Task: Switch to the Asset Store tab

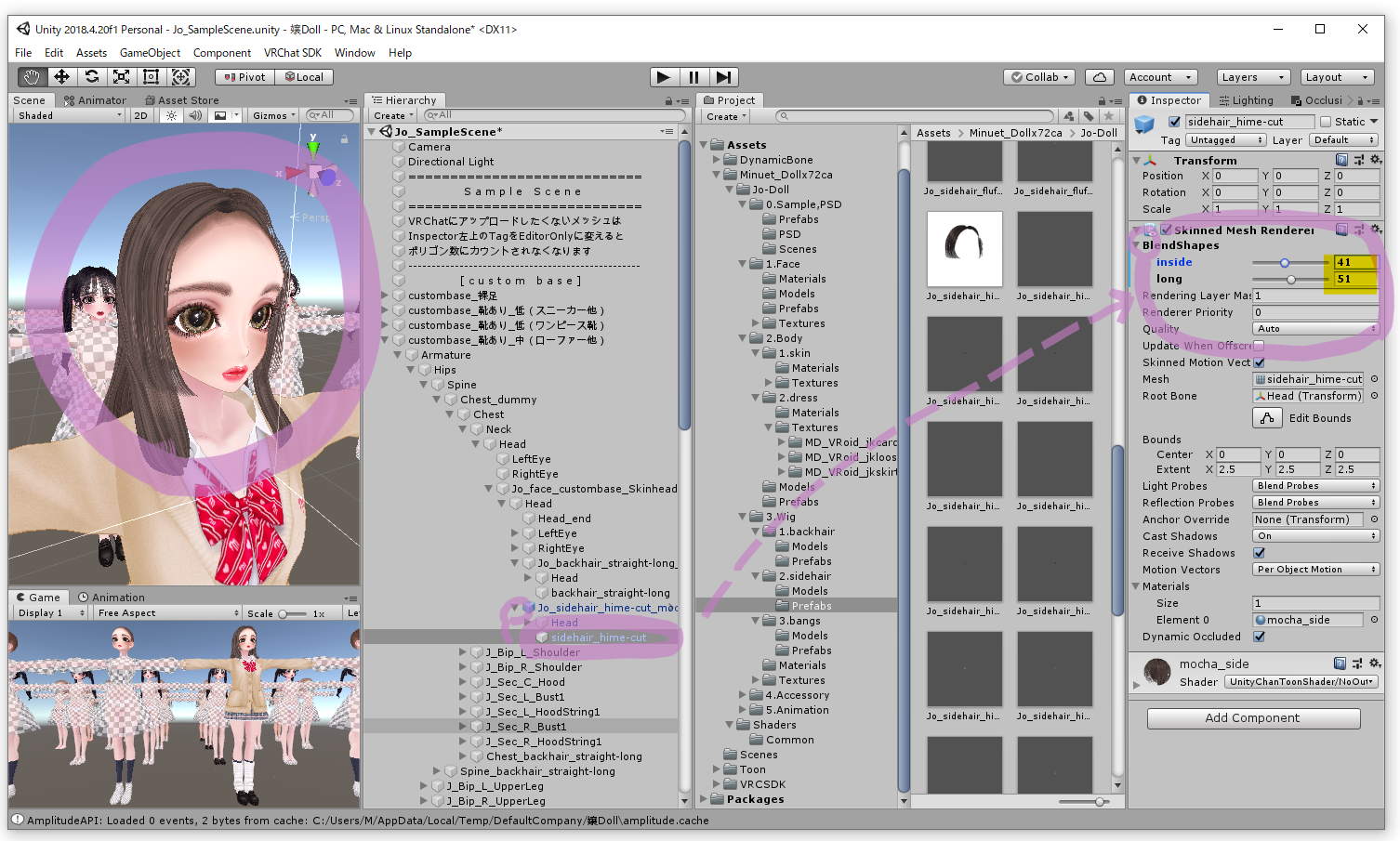Action: tap(182, 100)
